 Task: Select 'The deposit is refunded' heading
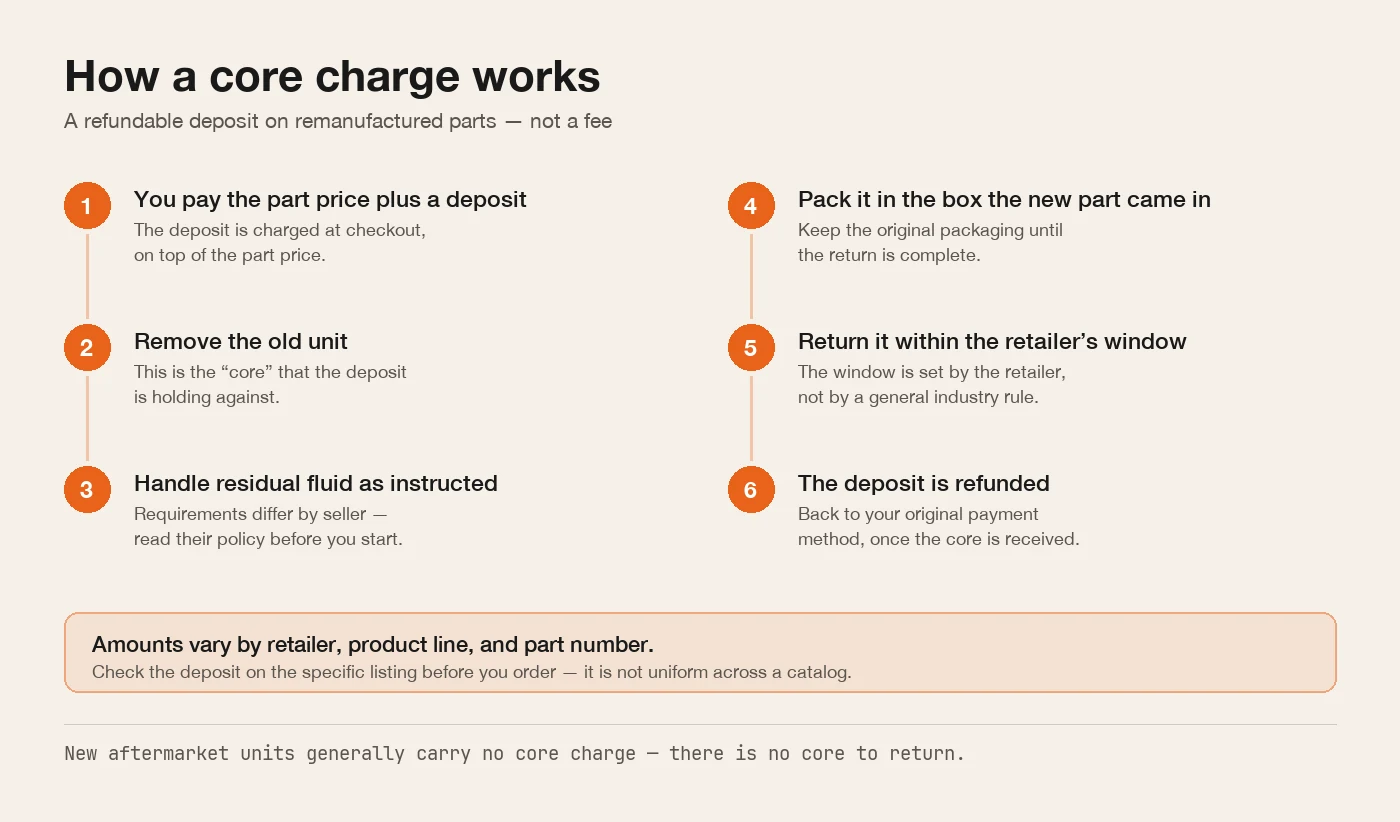pos(924,483)
